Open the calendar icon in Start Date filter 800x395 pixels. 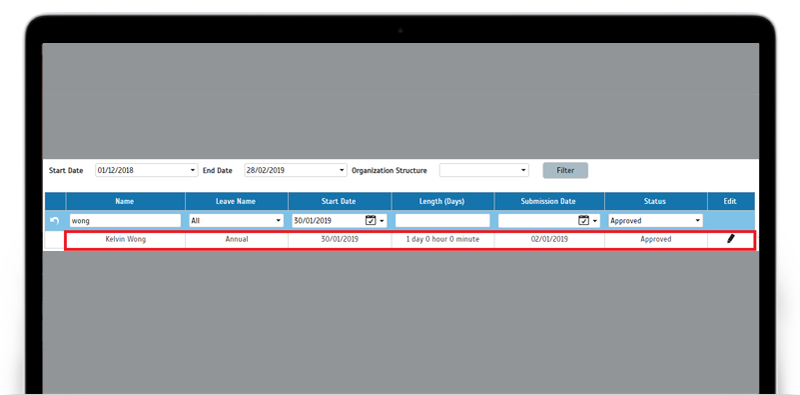(370, 220)
